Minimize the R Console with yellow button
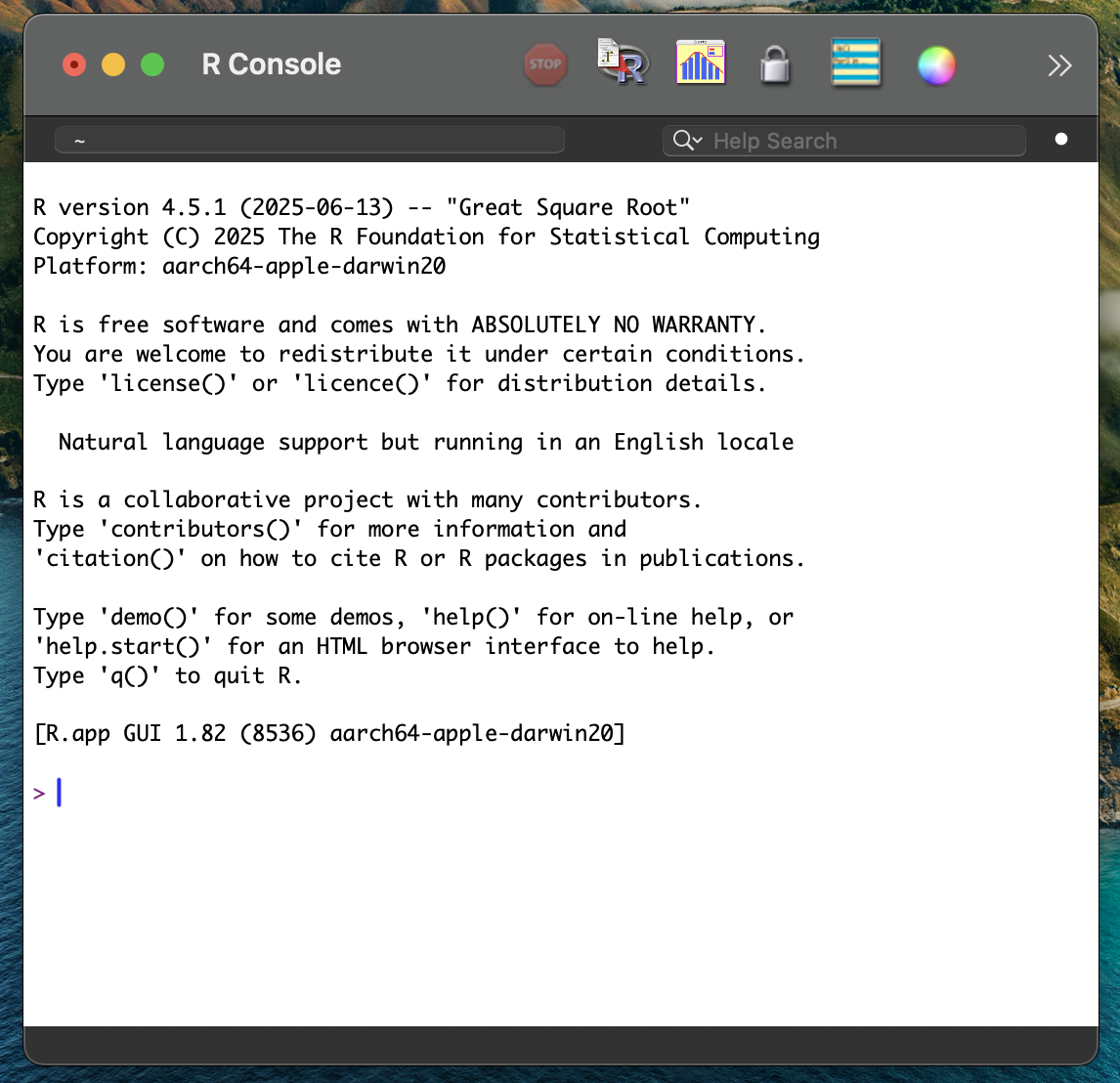This screenshot has height=1083, width=1120. tap(112, 65)
